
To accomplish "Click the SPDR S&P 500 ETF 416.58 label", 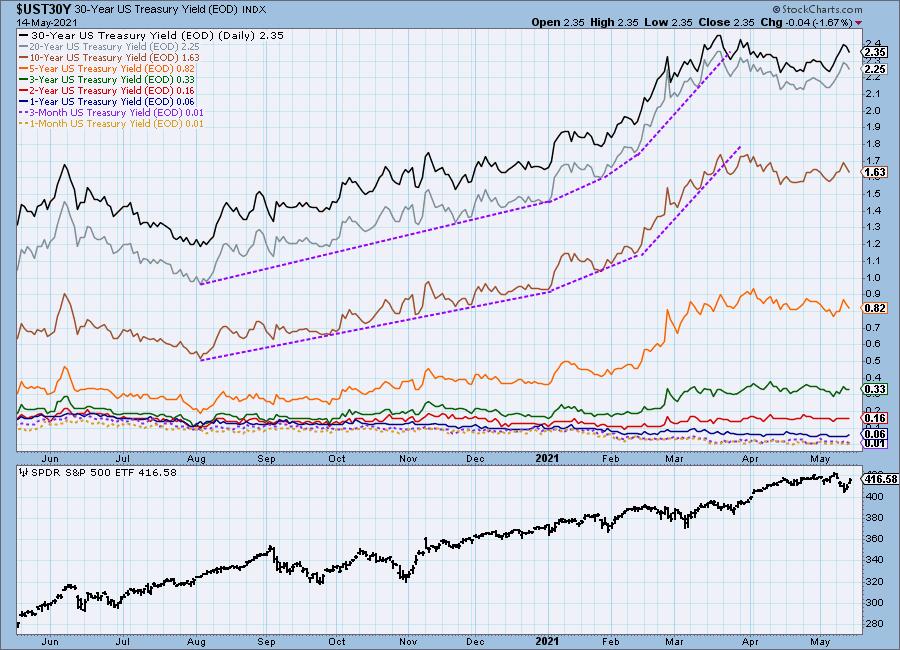I will point(103,473).
